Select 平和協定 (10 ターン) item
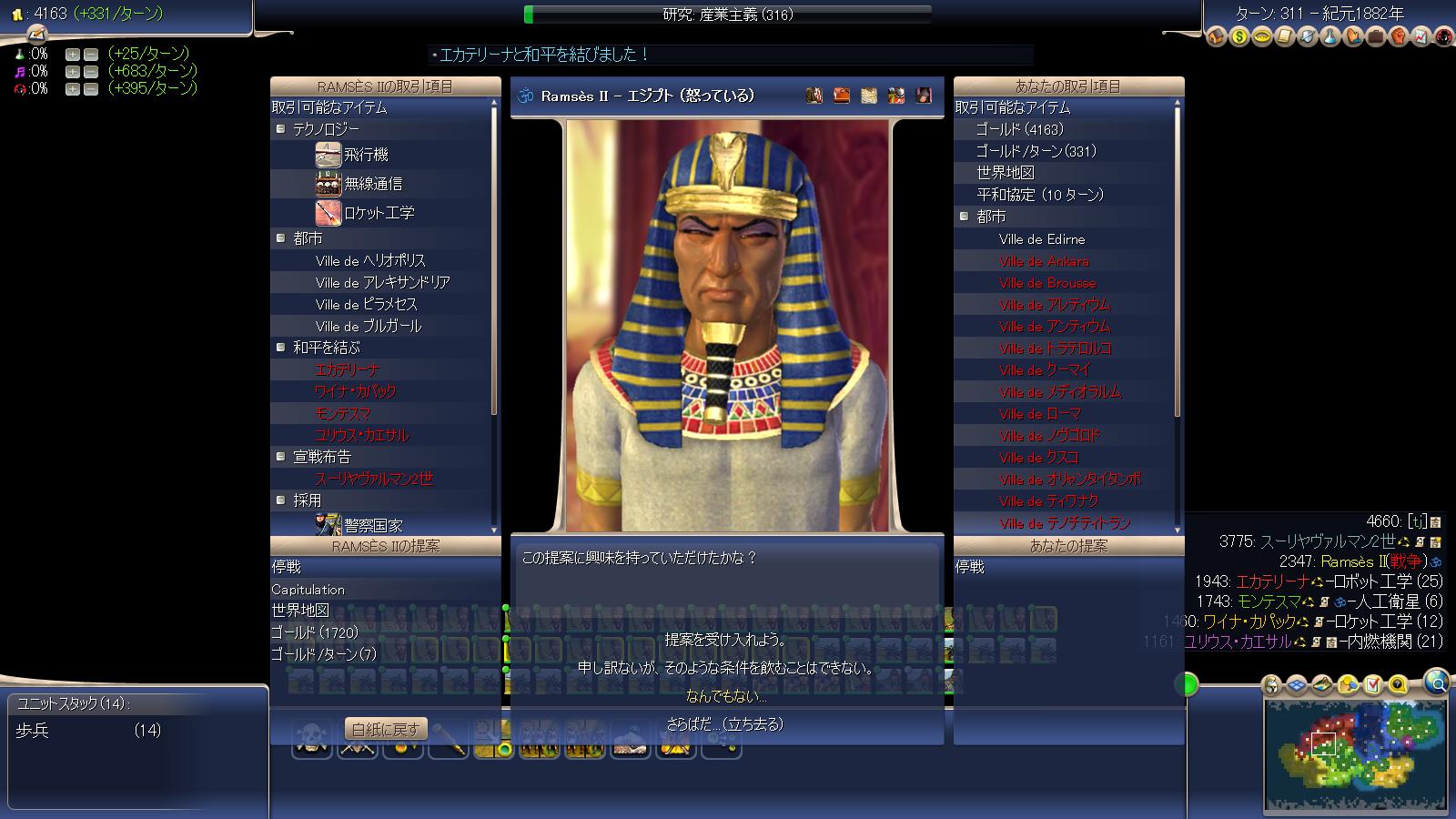The image size is (1456, 819). click(x=1039, y=195)
